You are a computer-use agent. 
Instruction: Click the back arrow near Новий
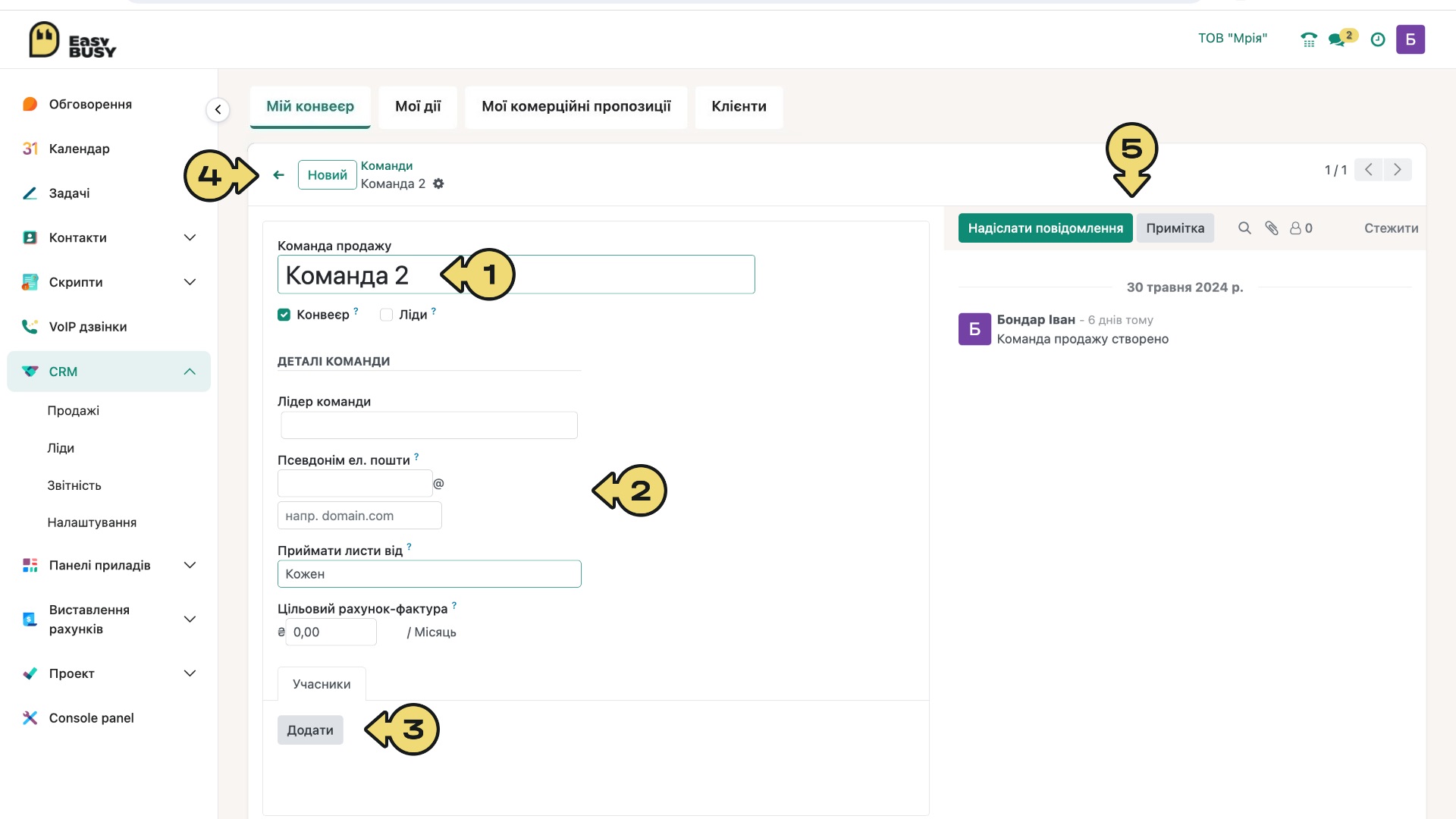pos(278,175)
